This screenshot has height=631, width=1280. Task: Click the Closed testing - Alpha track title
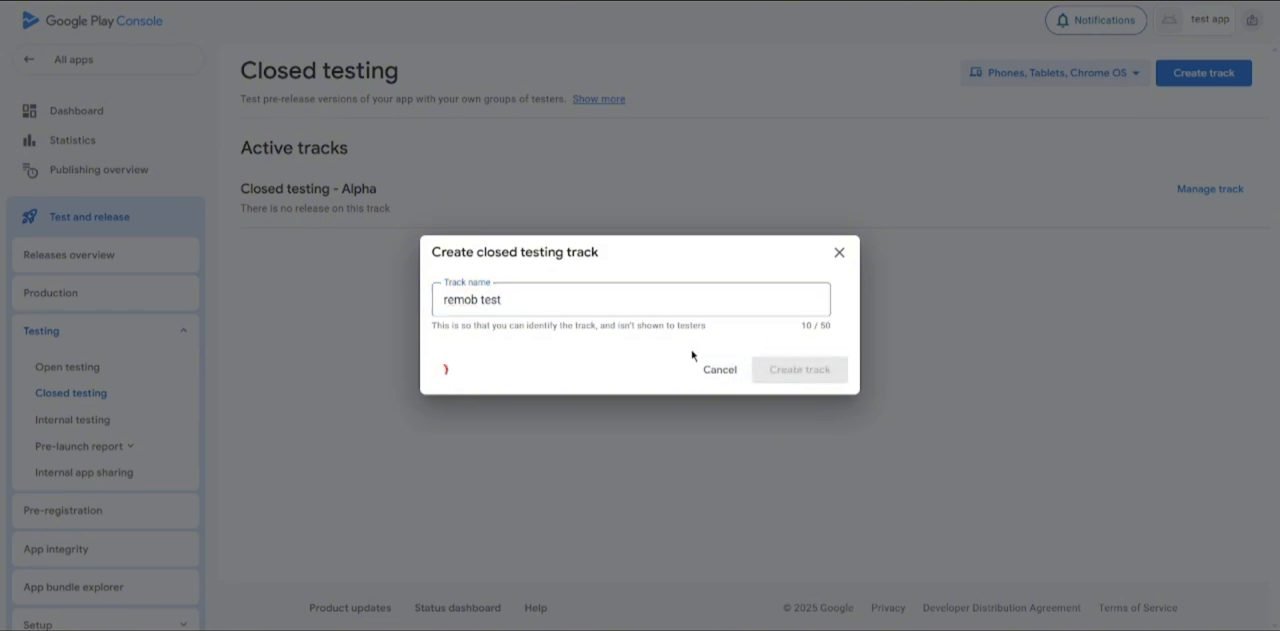click(308, 189)
